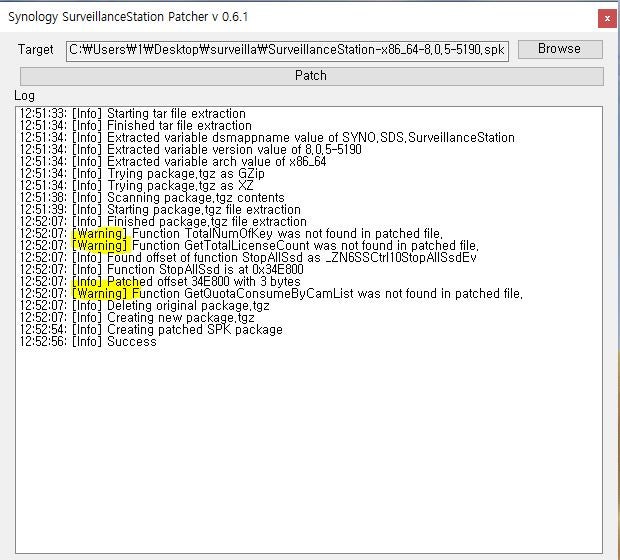Select 'Creating new package.tgz' line
The image size is (620, 560).
tap(137, 318)
